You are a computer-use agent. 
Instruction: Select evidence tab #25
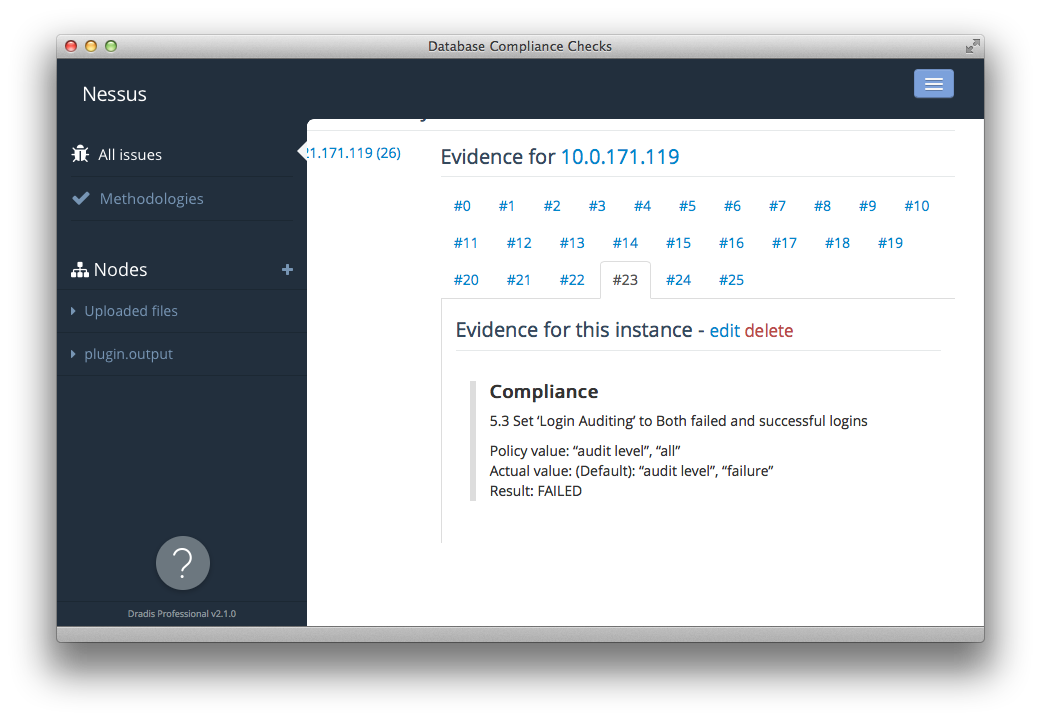pyautogui.click(x=731, y=280)
